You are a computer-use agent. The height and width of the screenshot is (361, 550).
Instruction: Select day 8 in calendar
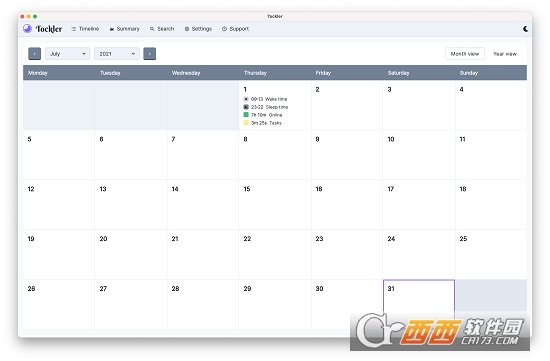(x=275, y=155)
